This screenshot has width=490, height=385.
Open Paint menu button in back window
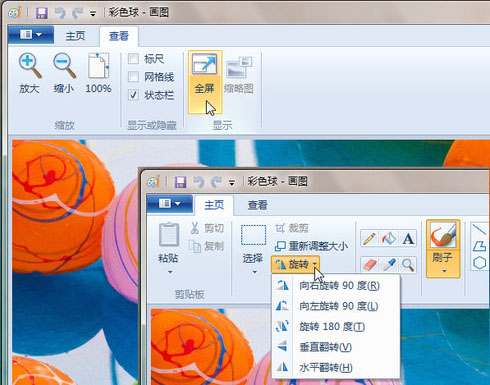(31, 35)
